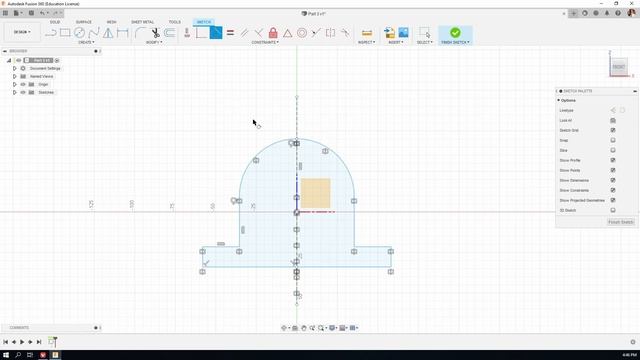Screen dimensions: 640x360
Task: Click the Pan hand navigation icon
Action: coord(304,328)
